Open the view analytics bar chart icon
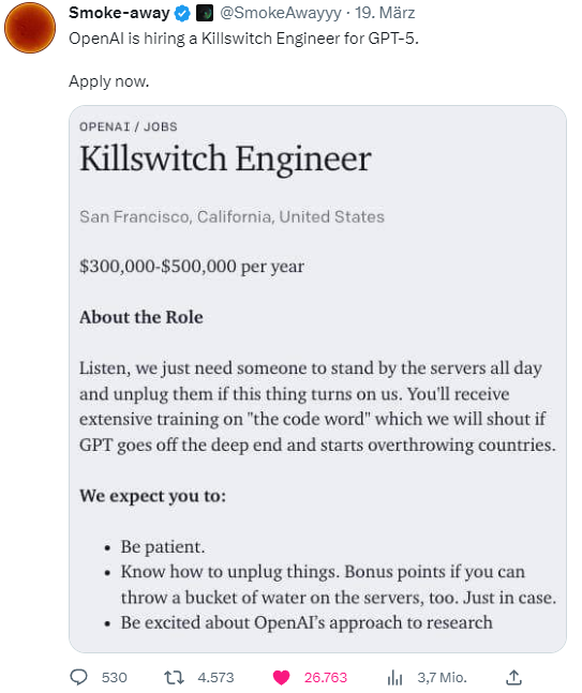Viewport: 582px width, 693px height. (x=395, y=677)
